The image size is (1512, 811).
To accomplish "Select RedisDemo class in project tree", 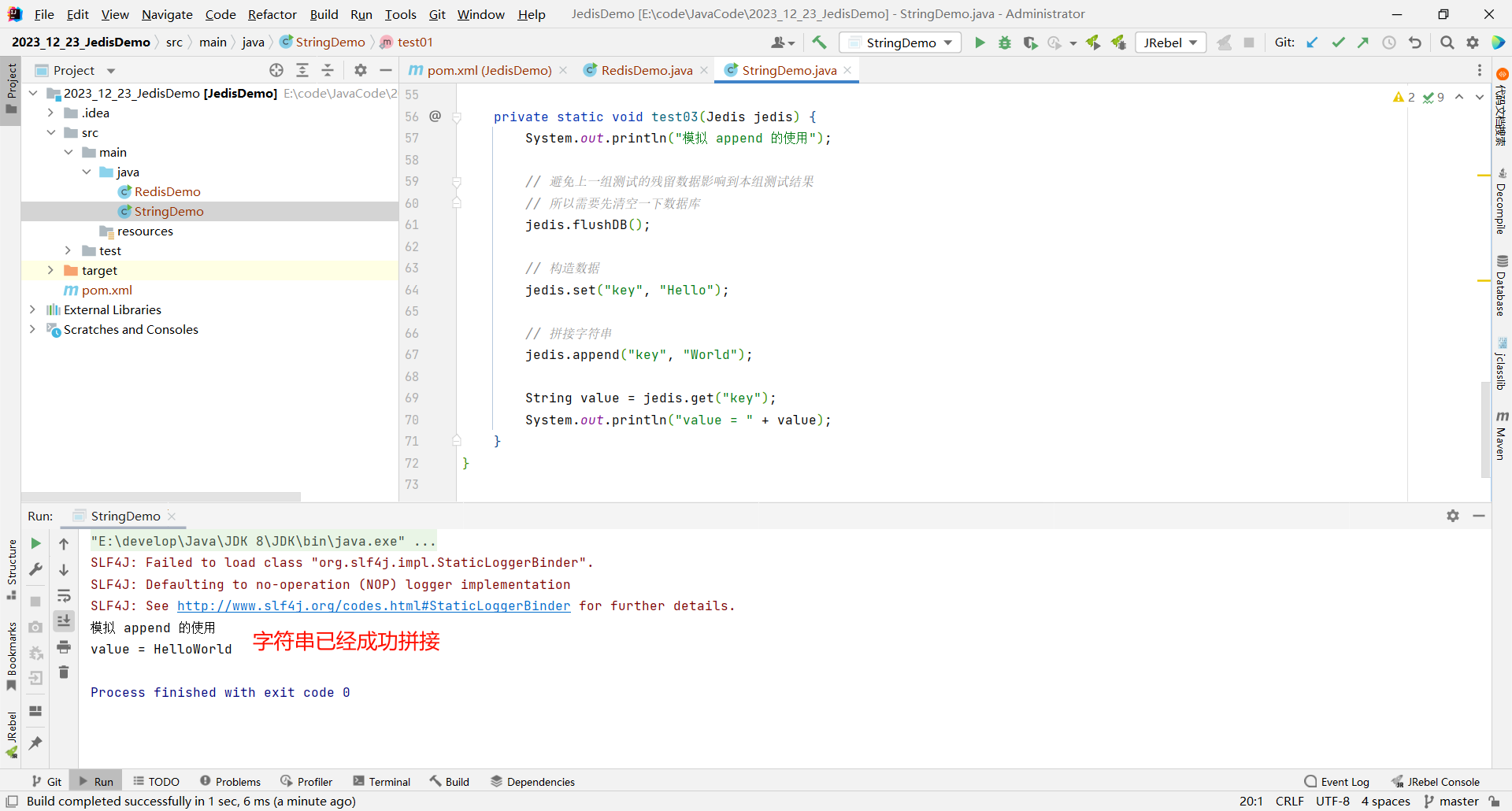I will click(167, 191).
